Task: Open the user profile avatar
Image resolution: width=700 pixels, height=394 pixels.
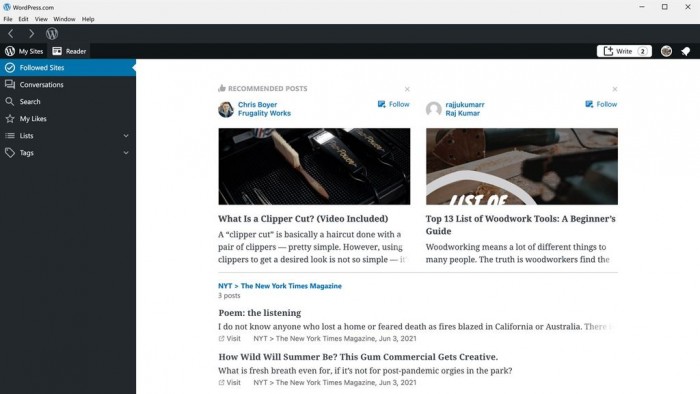Action: click(666, 51)
